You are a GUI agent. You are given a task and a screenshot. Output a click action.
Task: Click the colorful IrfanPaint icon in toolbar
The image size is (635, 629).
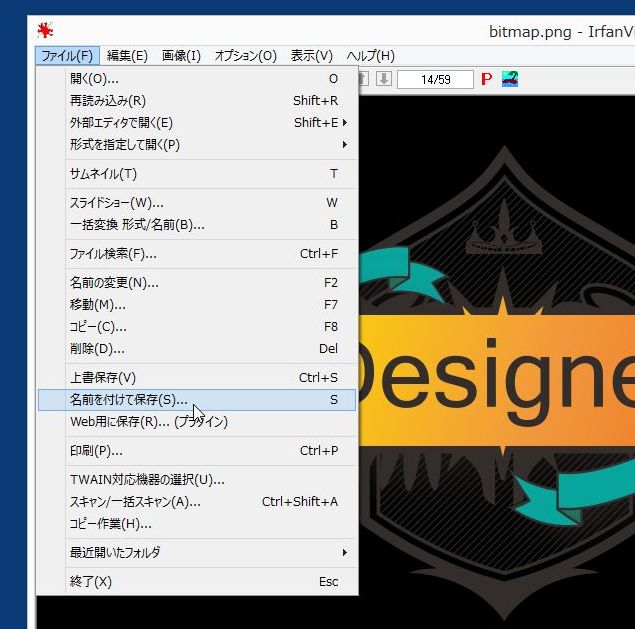[510, 79]
